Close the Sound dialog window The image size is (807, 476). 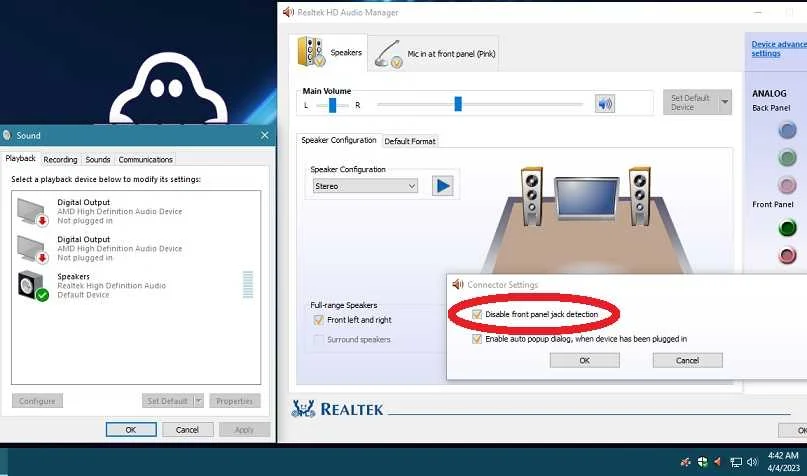265,135
